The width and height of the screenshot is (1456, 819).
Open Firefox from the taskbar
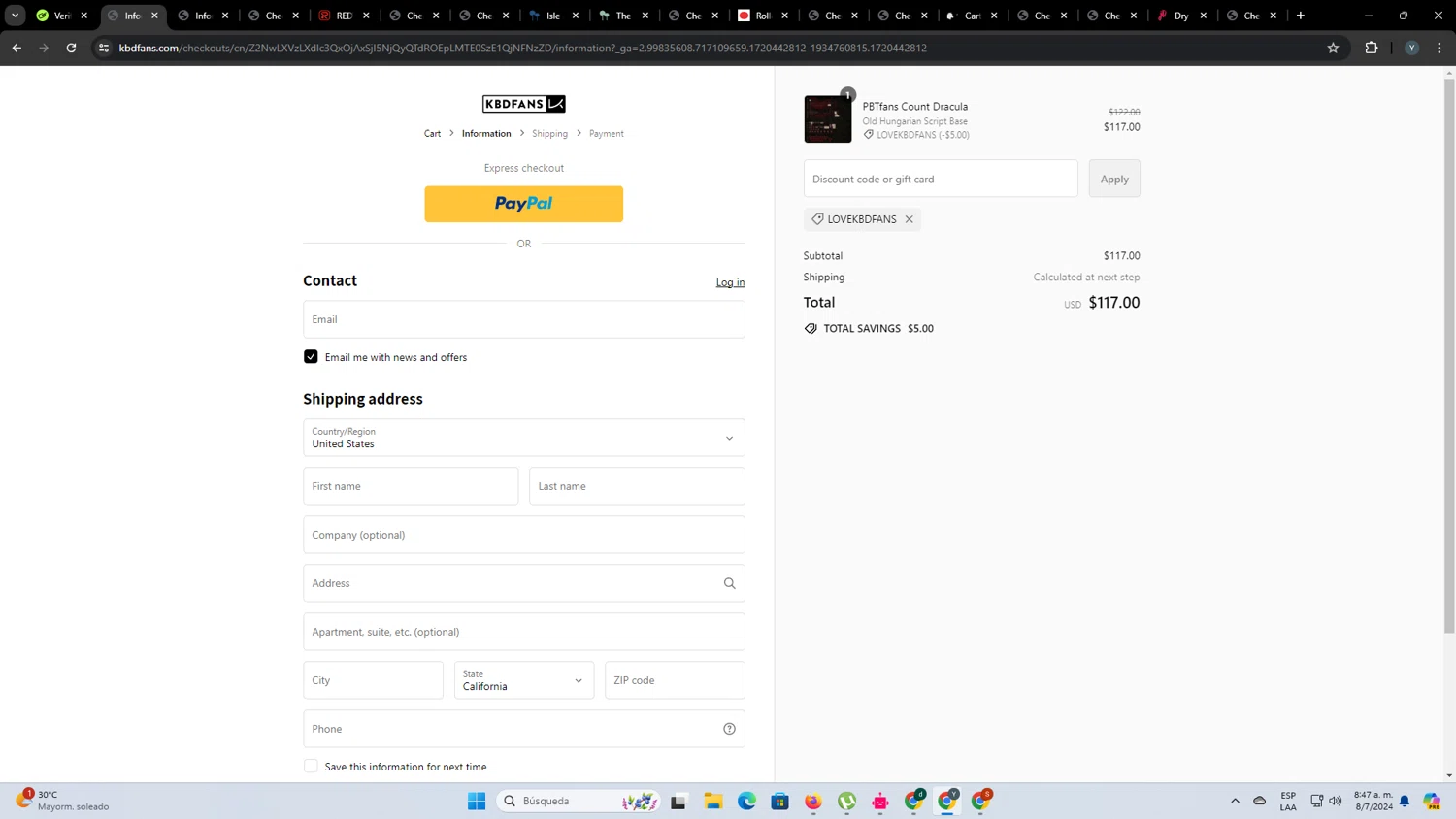813,801
